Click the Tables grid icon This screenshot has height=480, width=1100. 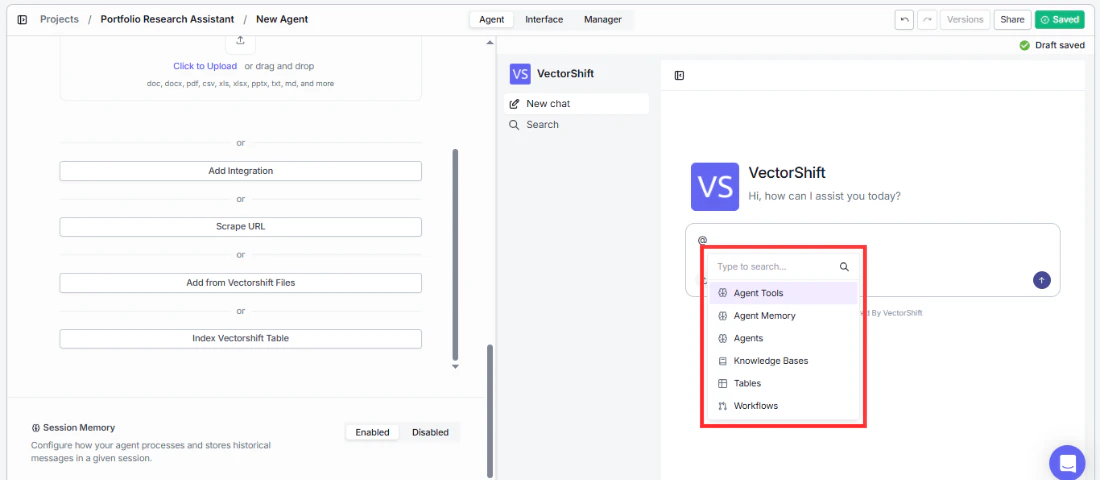pyautogui.click(x=723, y=383)
